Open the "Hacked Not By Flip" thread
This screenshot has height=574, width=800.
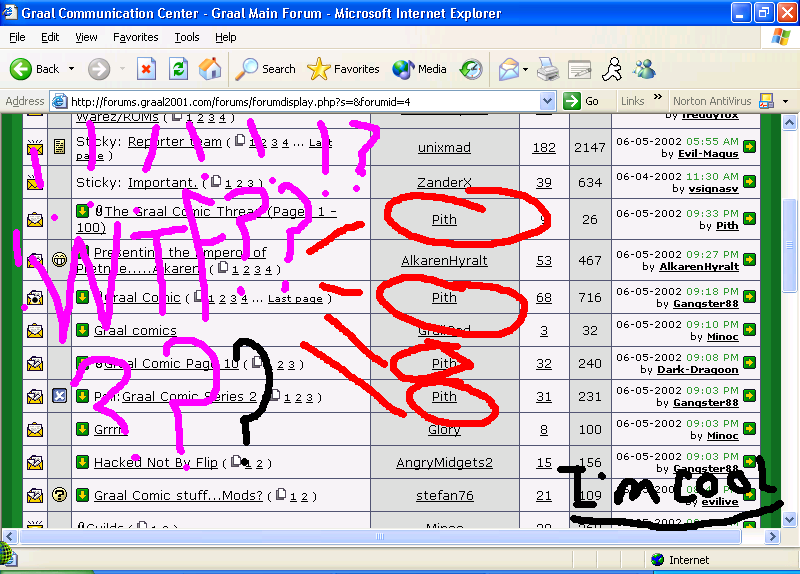[x=155, y=463]
